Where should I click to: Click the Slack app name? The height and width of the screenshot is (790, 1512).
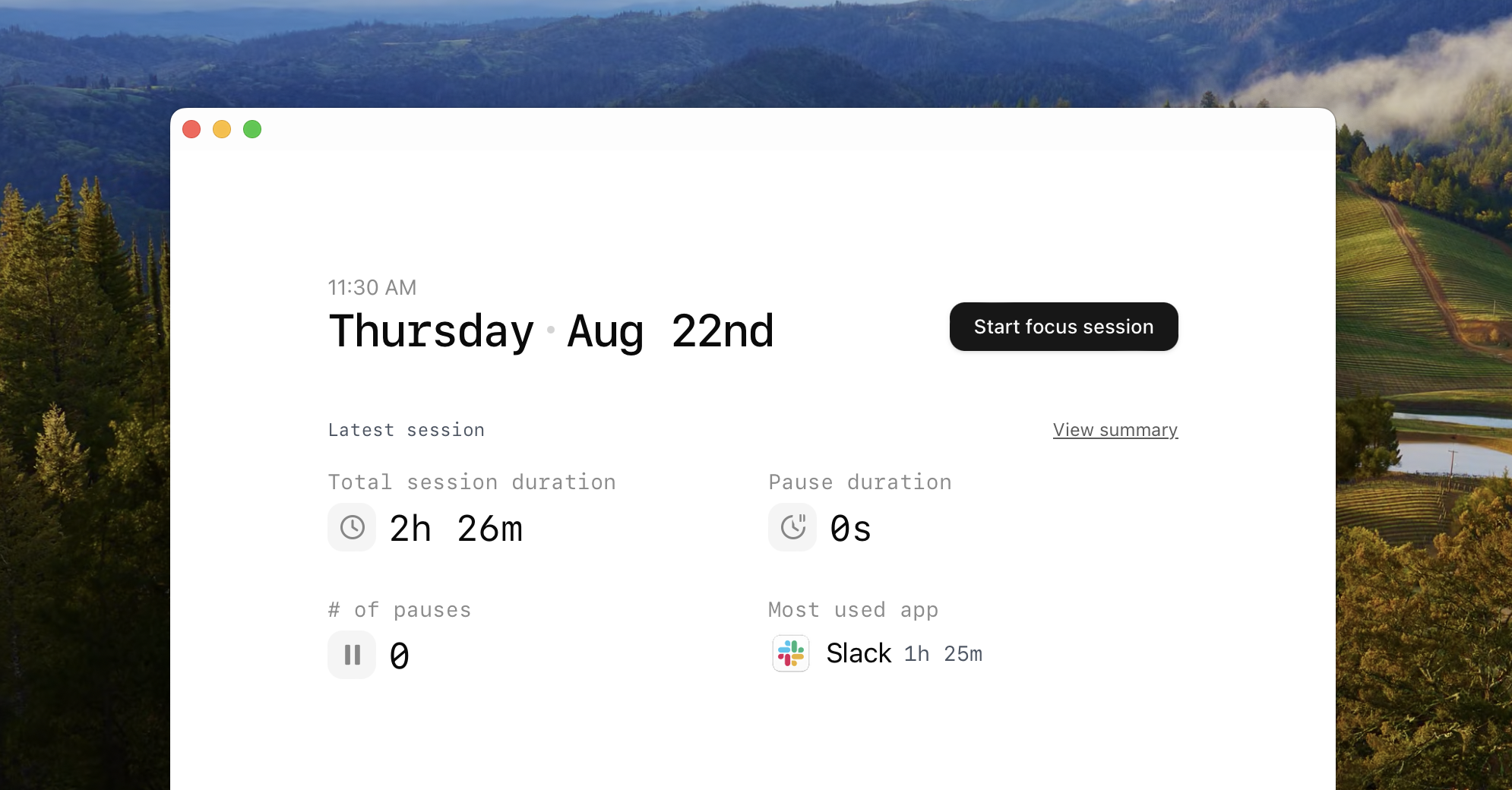tap(859, 653)
